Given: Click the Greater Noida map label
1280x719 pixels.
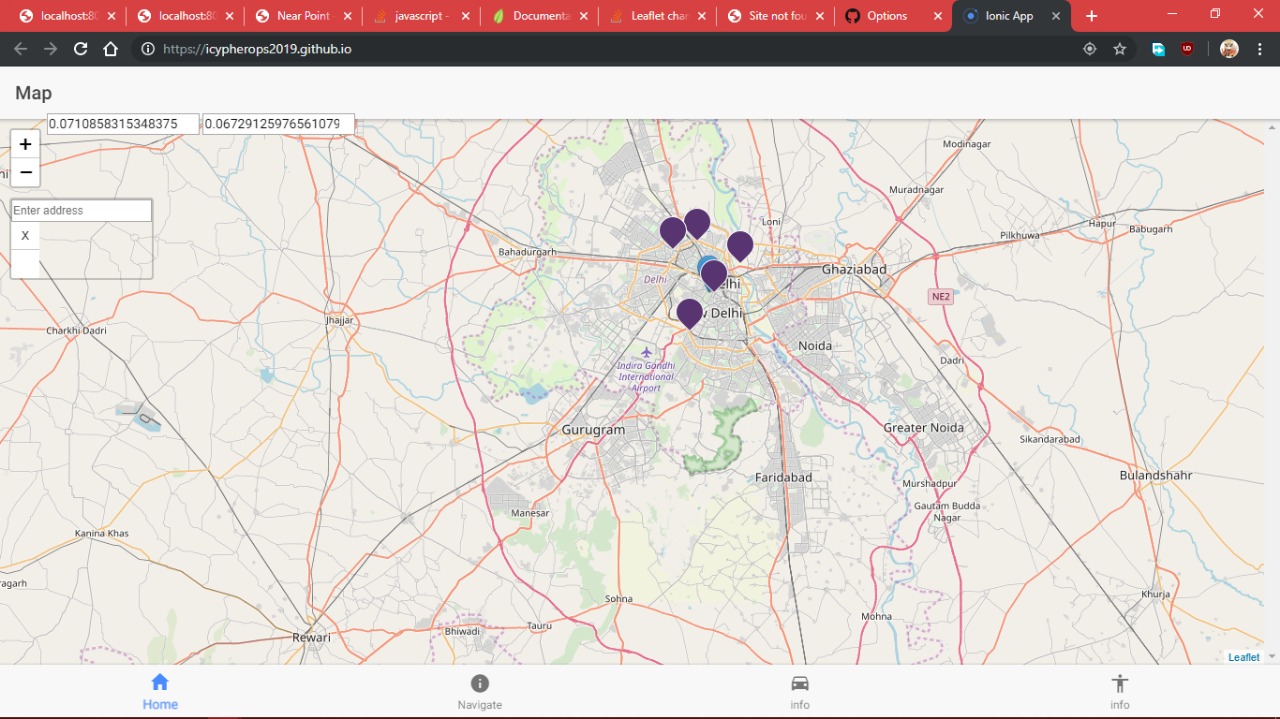Looking at the screenshot, I should 924,428.
